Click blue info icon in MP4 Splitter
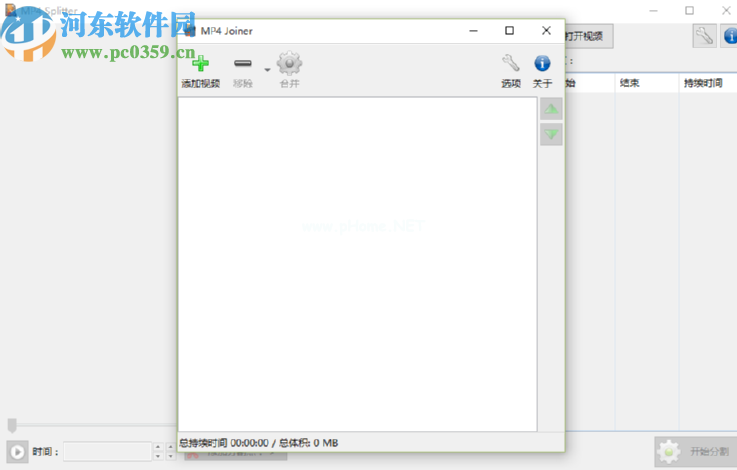This screenshot has width=737, height=470. [x=729, y=36]
